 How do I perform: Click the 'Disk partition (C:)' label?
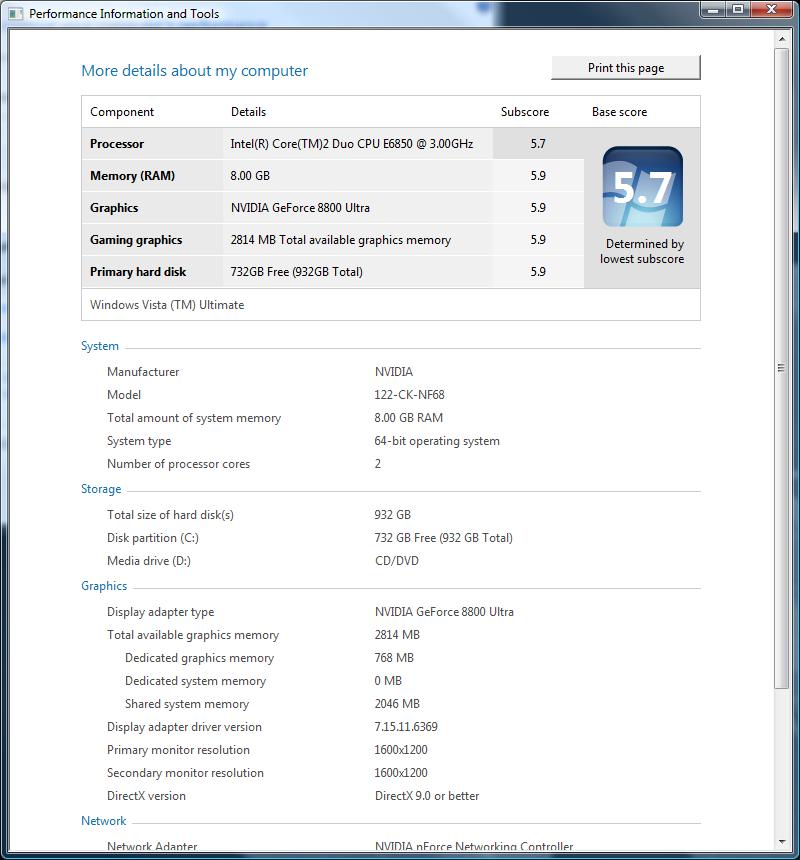pos(153,538)
